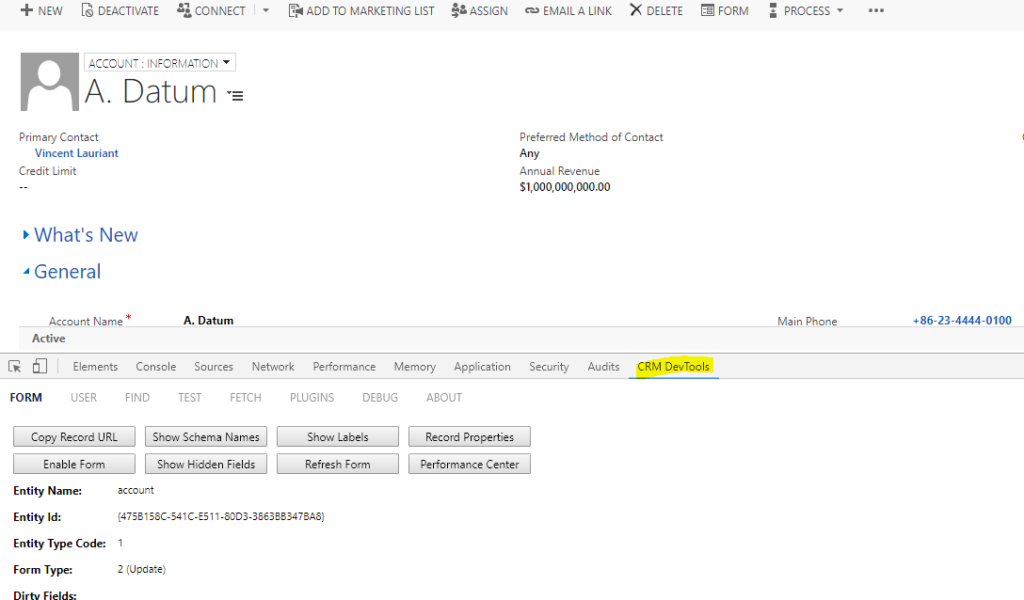The height and width of the screenshot is (600, 1024).
Task: Switch to the Network DevTools tab
Action: click(273, 367)
